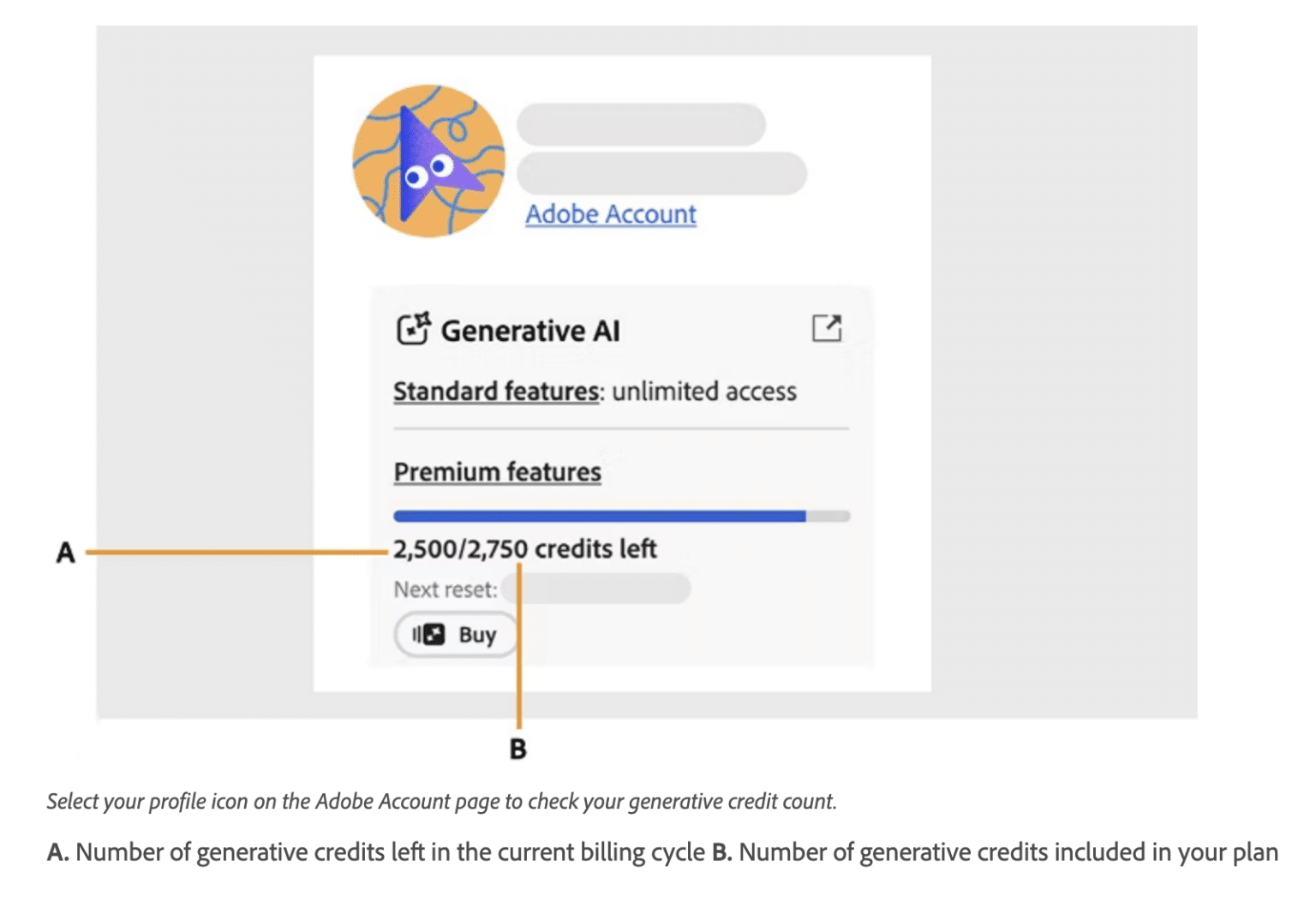Viewport: 1316px width, 914px height.
Task: Click the Premium features progress bar
Action: 621,515
